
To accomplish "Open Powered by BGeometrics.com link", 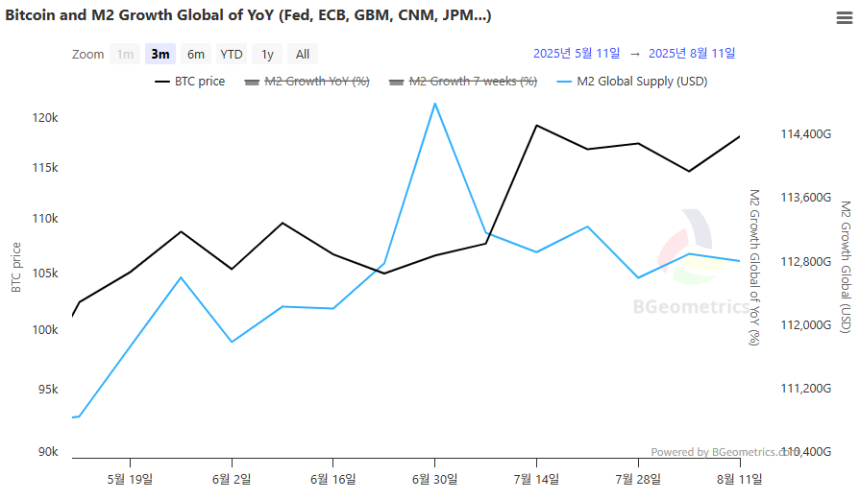I will pyautogui.click(x=725, y=452).
